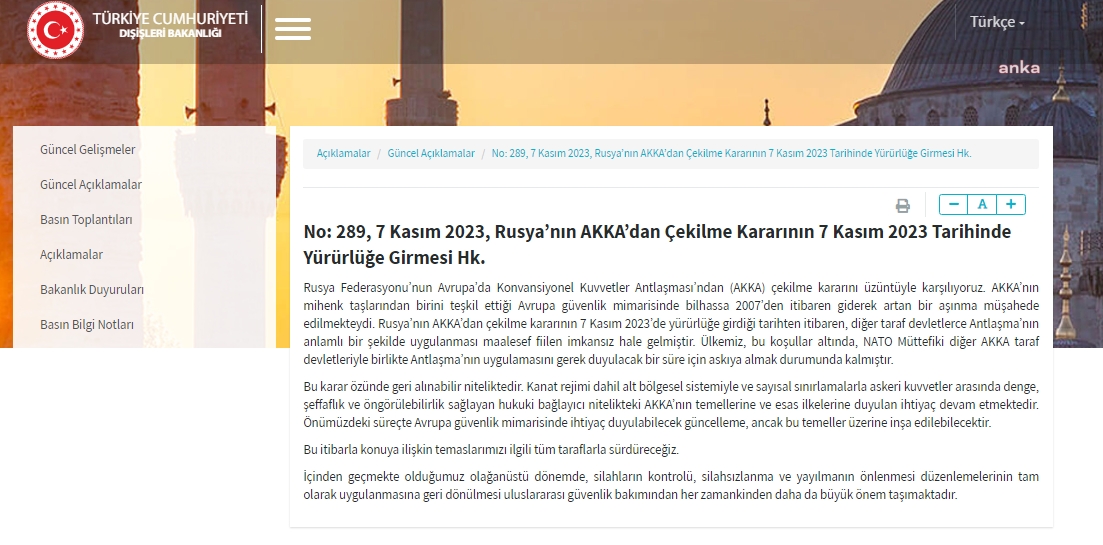Increase font size with plus button
1103x545 pixels.
tap(1011, 204)
